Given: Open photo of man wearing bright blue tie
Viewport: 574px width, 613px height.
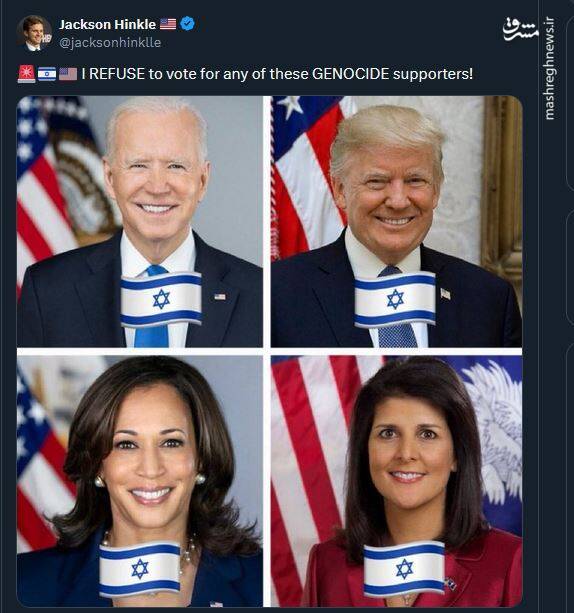Looking at the screenshot, I should click(x=140, y=222).
